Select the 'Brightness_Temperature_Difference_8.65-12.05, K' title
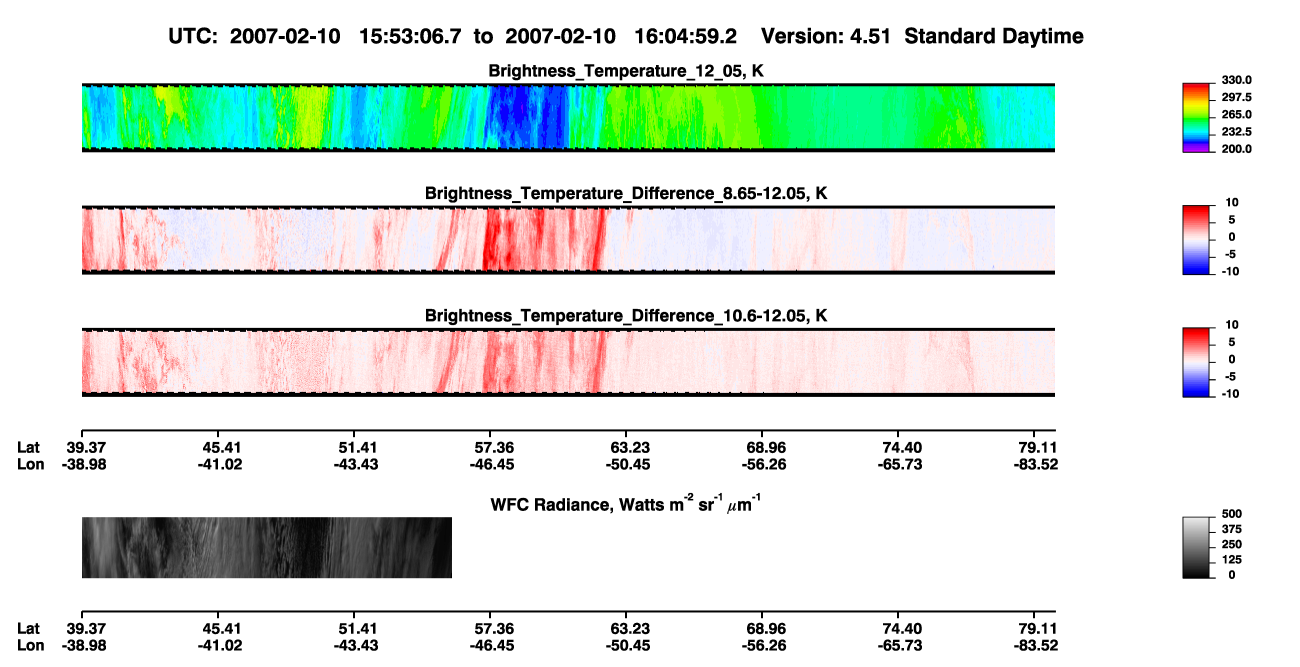This screenshot has width=1300, height=667. pos(626,193)
